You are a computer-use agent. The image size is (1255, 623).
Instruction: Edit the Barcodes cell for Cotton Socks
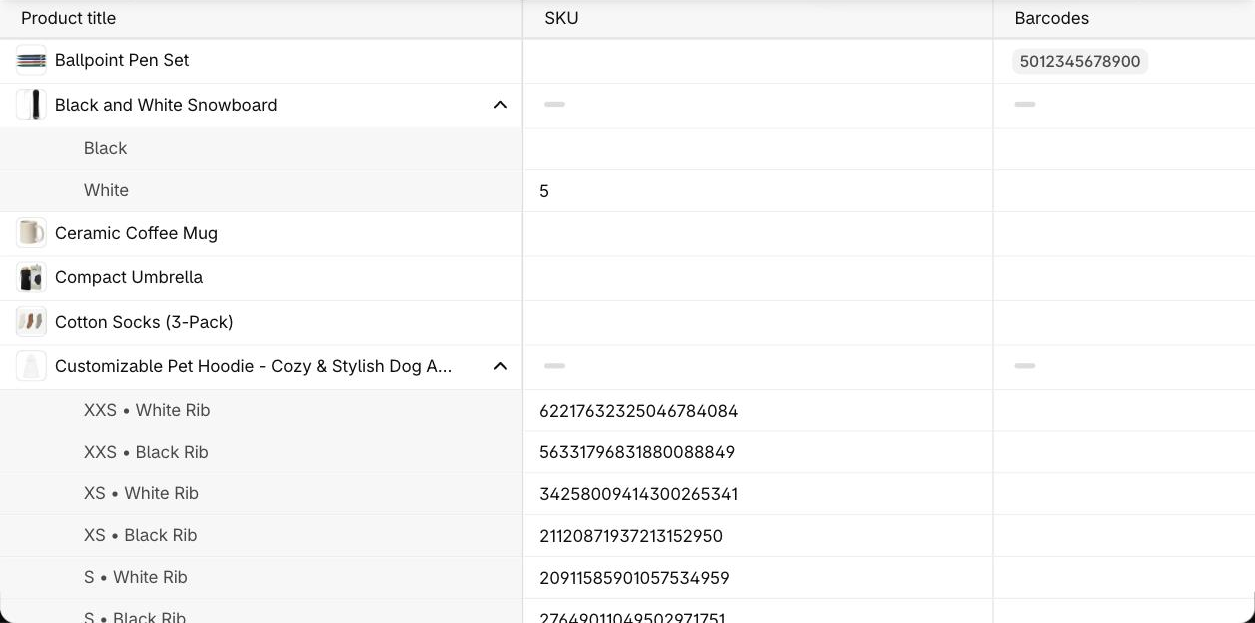tap(1124, 322)
